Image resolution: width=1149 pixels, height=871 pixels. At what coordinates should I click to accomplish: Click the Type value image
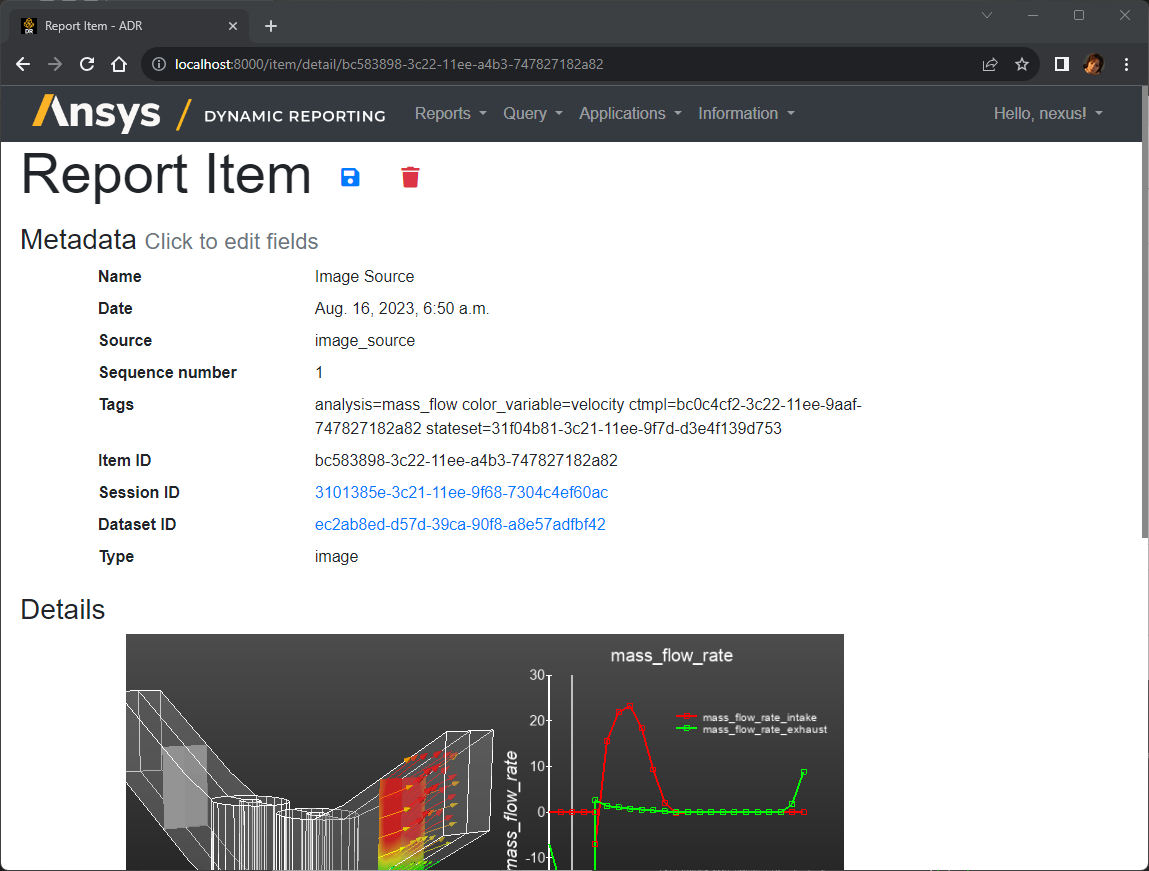(x=336, y=557)
